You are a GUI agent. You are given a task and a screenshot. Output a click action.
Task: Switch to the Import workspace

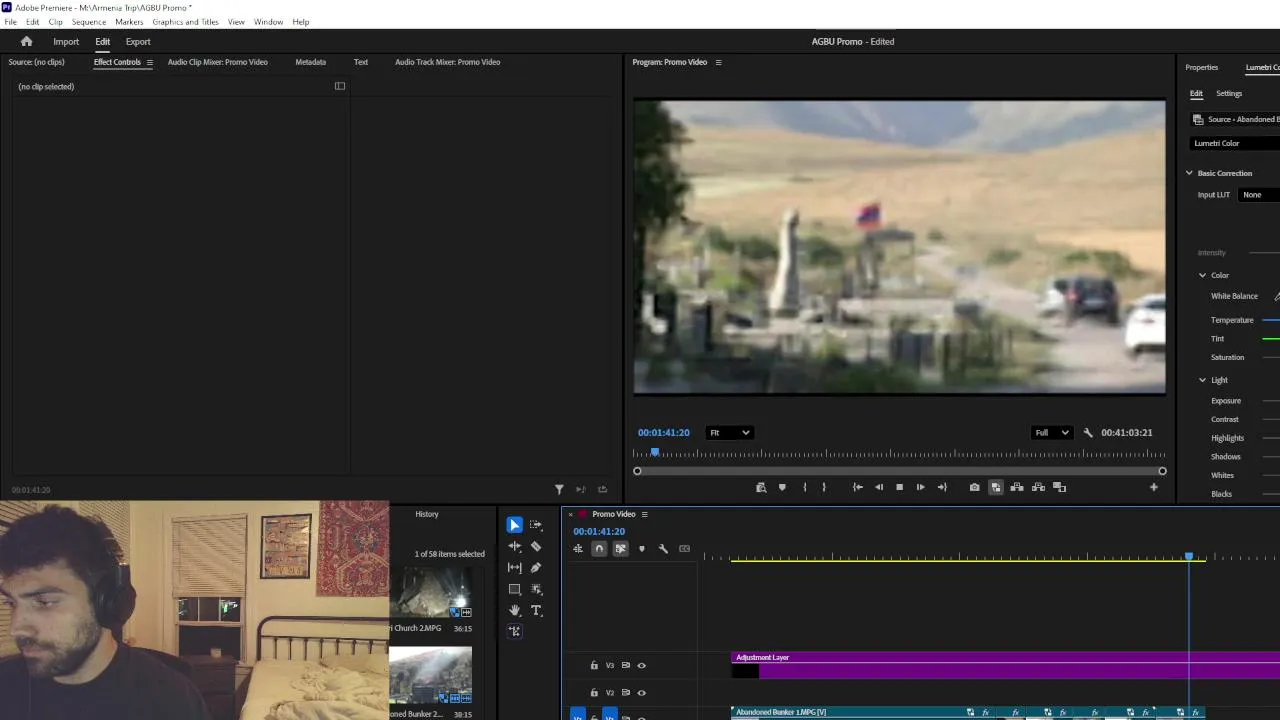point(66,41)
